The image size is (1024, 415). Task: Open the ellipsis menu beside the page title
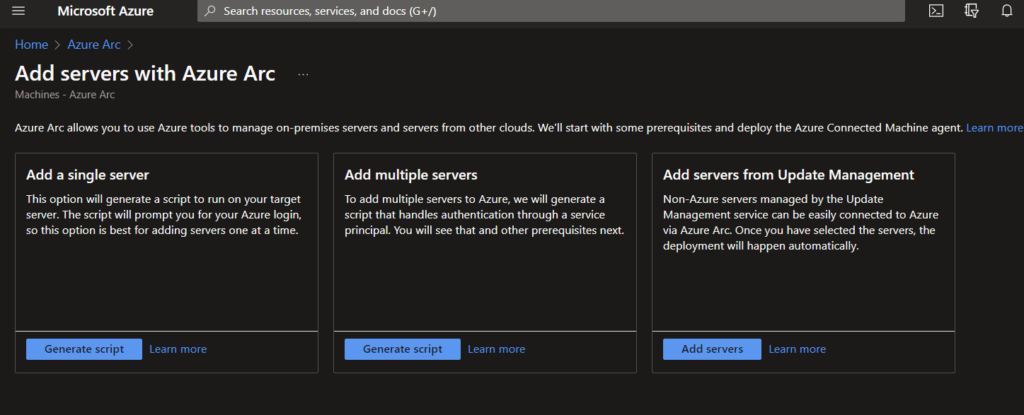pyautogui.click(x=303, y=75)
